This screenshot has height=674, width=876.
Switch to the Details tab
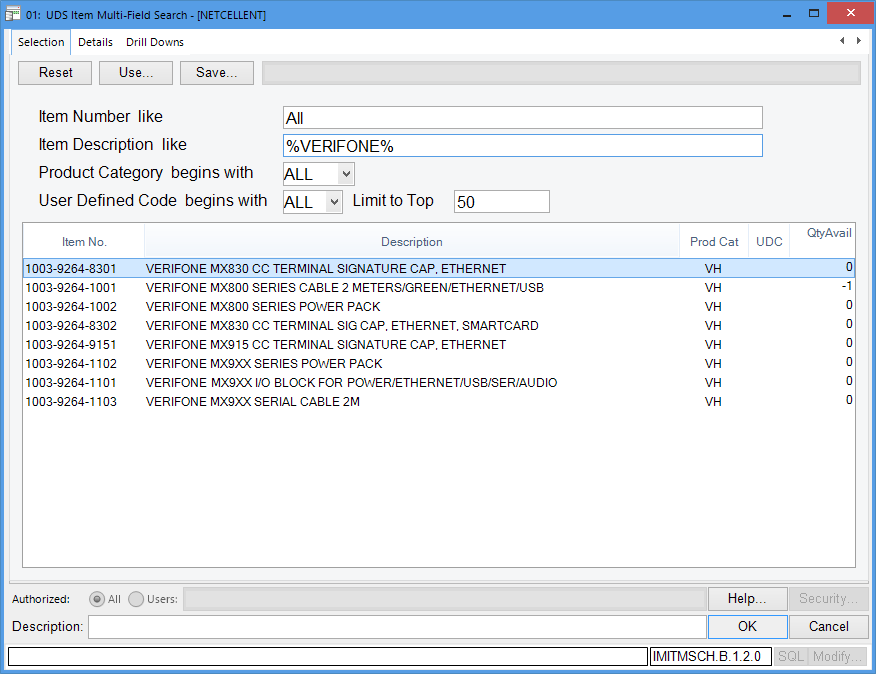95,42
